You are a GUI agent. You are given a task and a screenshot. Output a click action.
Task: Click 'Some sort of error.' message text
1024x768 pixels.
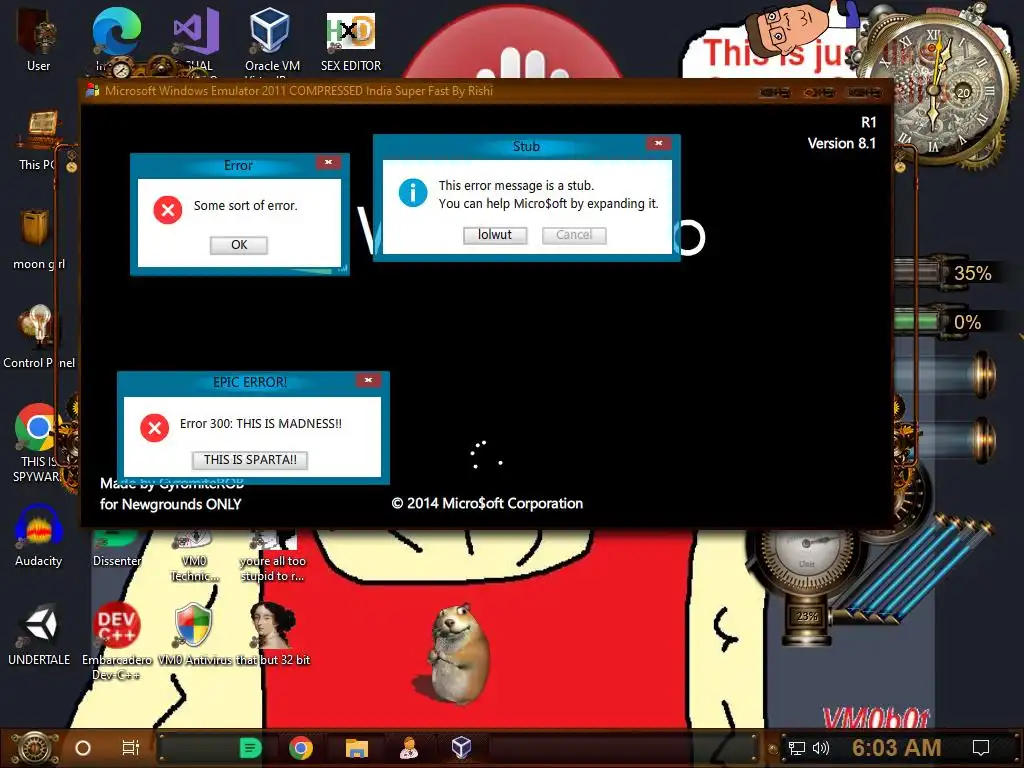coord(246,206)
